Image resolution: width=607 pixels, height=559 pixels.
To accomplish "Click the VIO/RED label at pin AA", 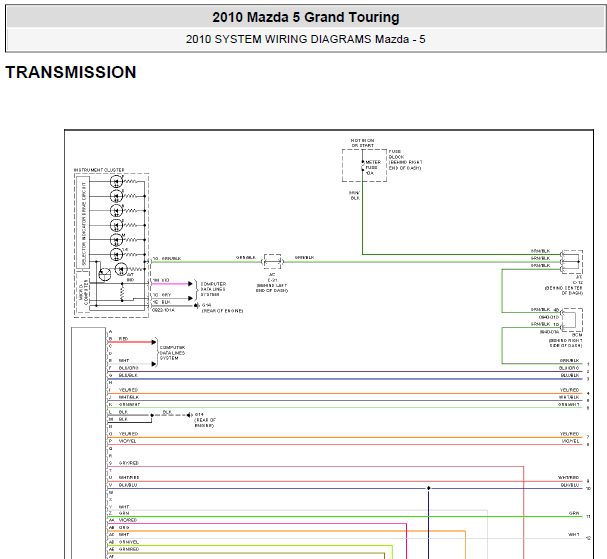I will 128,520.
